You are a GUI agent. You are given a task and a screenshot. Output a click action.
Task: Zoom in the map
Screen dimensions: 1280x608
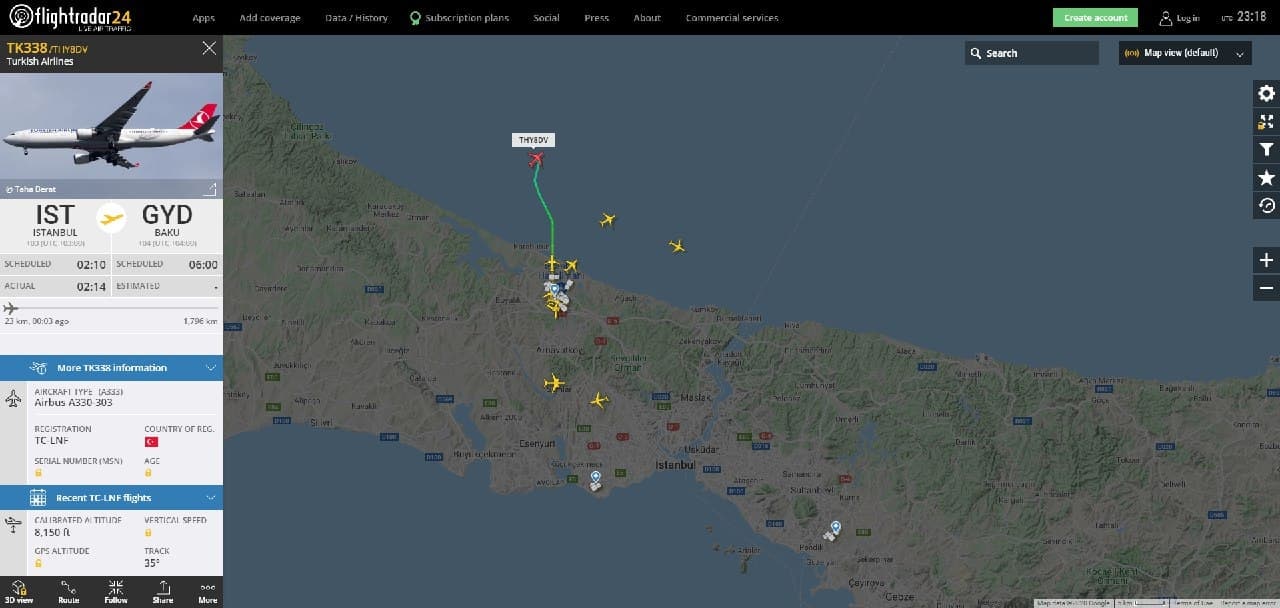[1266, 260]
